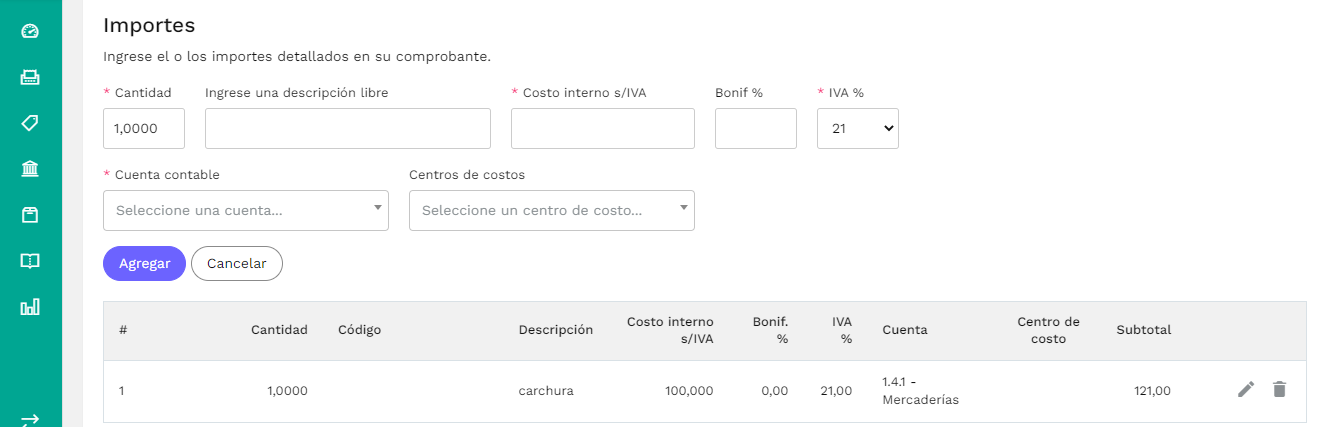Open the dashboard gauge sidebar icon
Image resolution: width=1327 pixels, height=427 pixels.
tap(30, 31)
